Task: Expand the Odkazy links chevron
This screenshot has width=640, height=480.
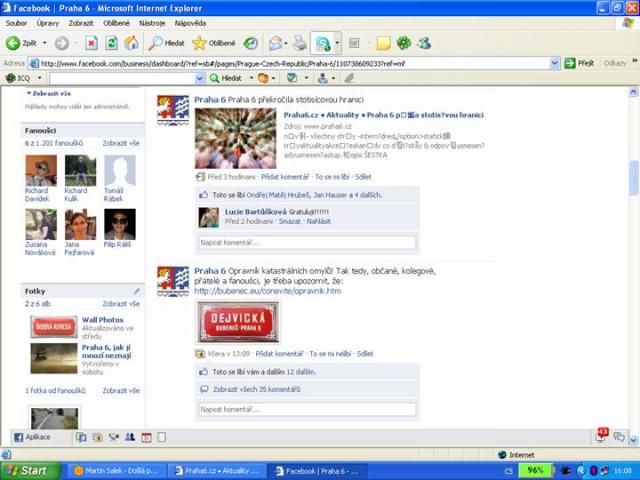Action: pyautogui.click(x=635, y=61)
